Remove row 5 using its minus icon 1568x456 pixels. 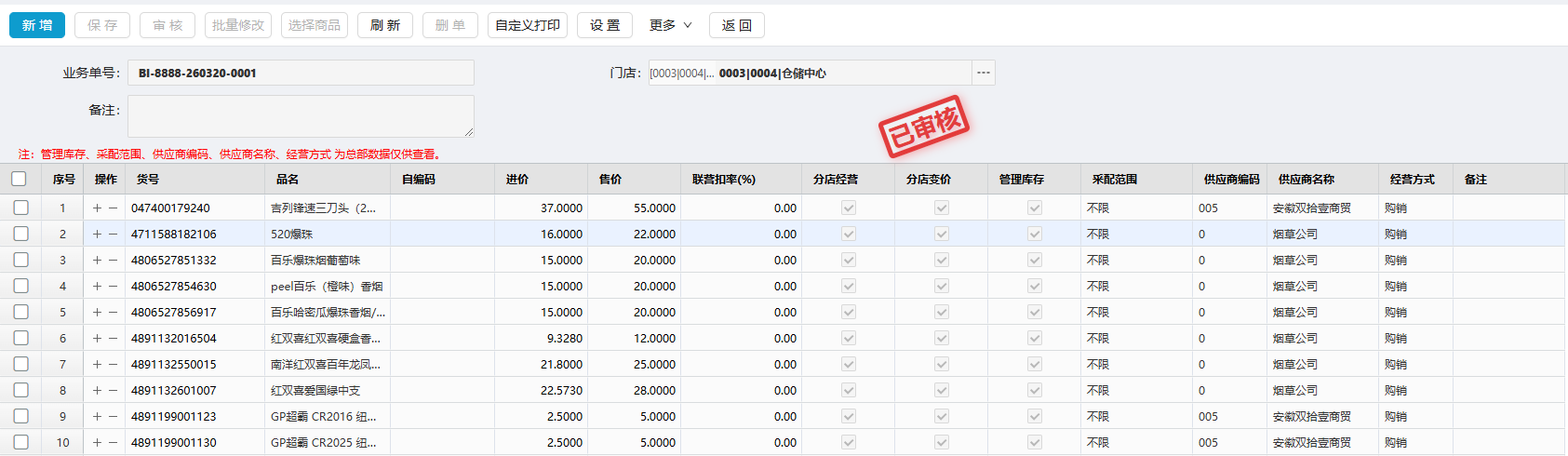[x=114, y=313]
